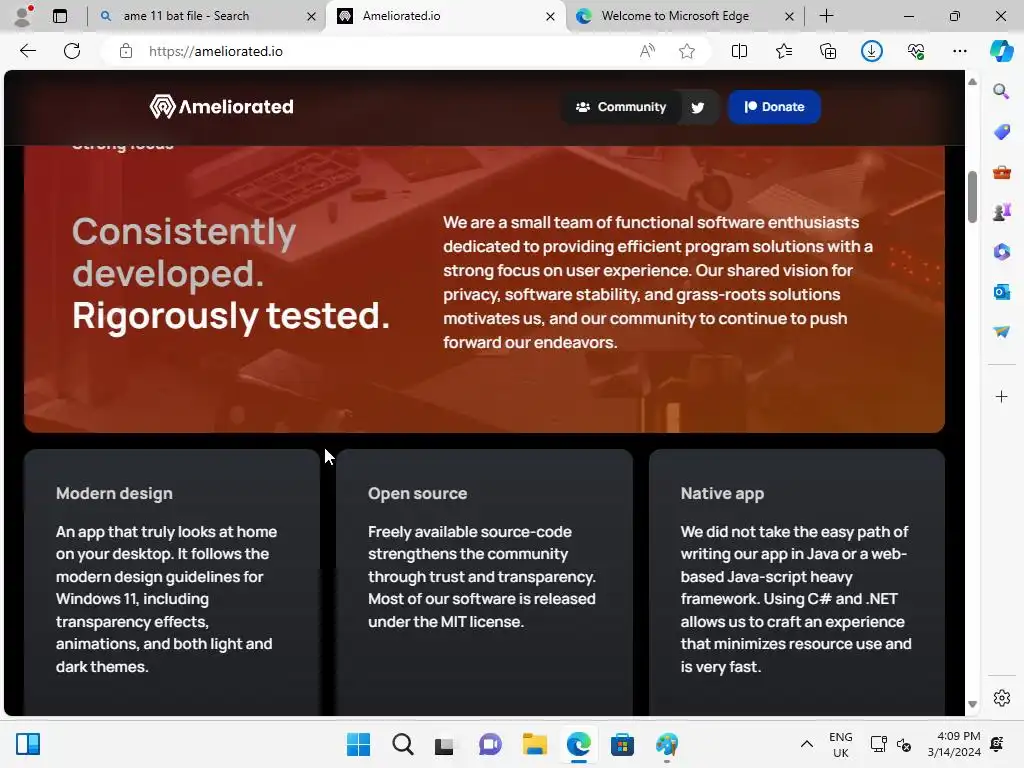Click the 'Consistently developed.' headline text
This screenshot has height=768, width=1024.
pyautogui.click(x=184, y=253)
